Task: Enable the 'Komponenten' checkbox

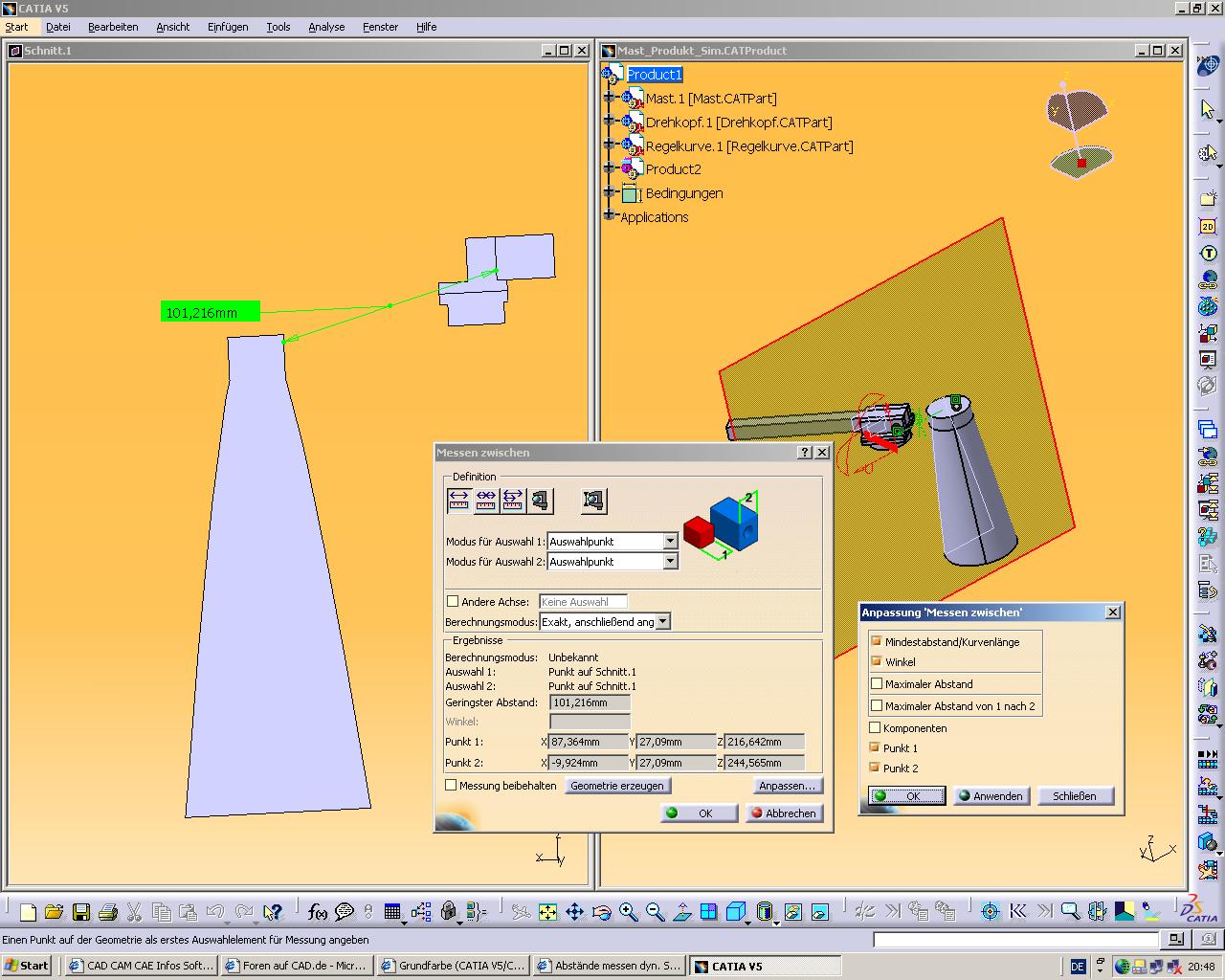Action: [x=875, y=727]
